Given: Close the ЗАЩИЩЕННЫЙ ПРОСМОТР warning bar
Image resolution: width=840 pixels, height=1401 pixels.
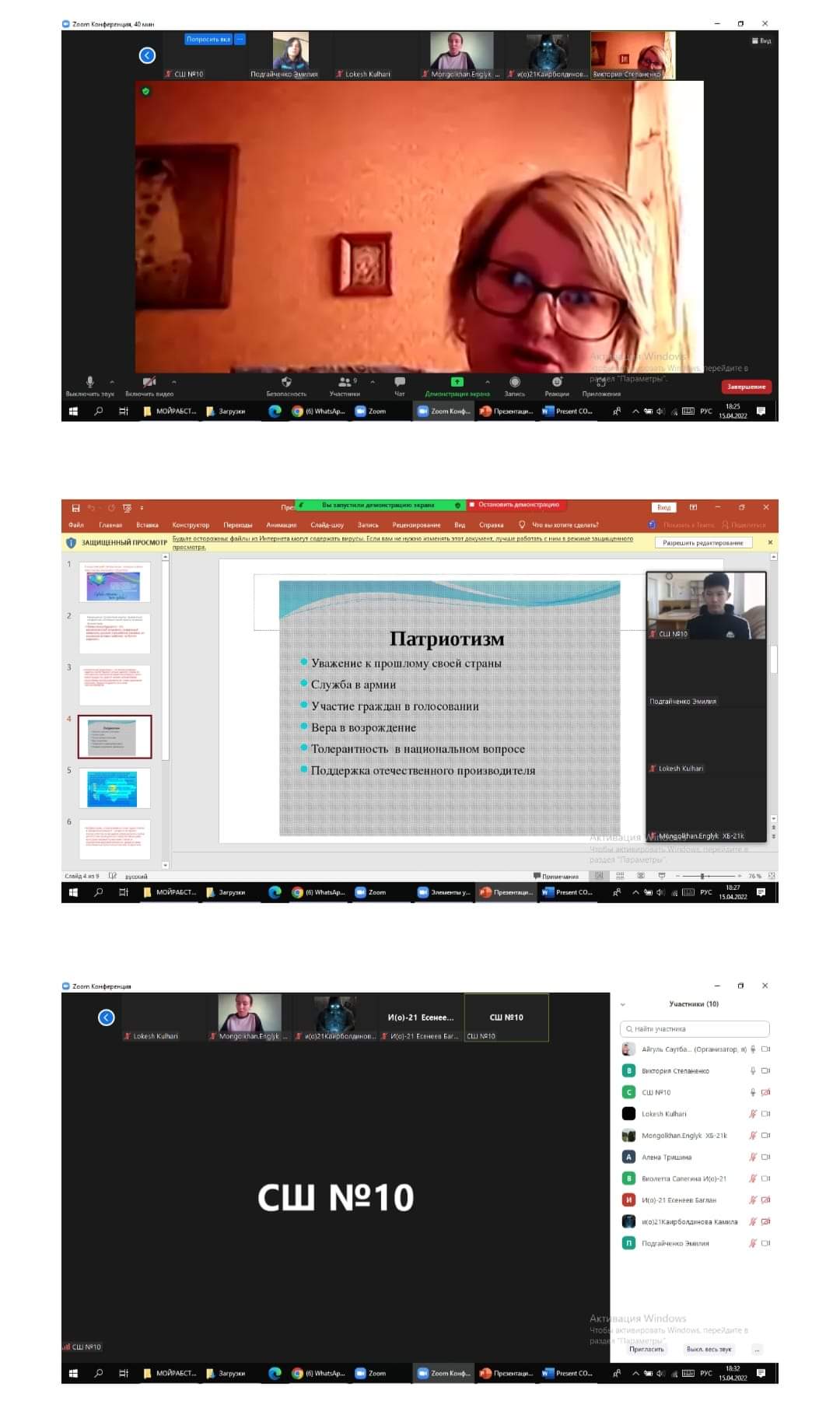Looking at the screenshot, I should [x=771, y=542].
